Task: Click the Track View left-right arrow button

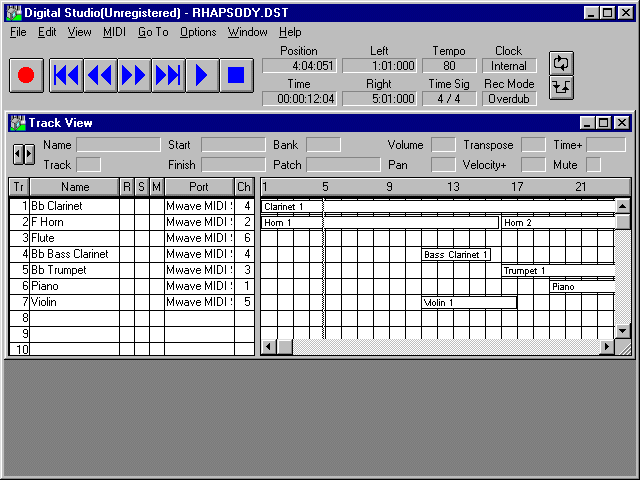Action: (x=24, y=154)
